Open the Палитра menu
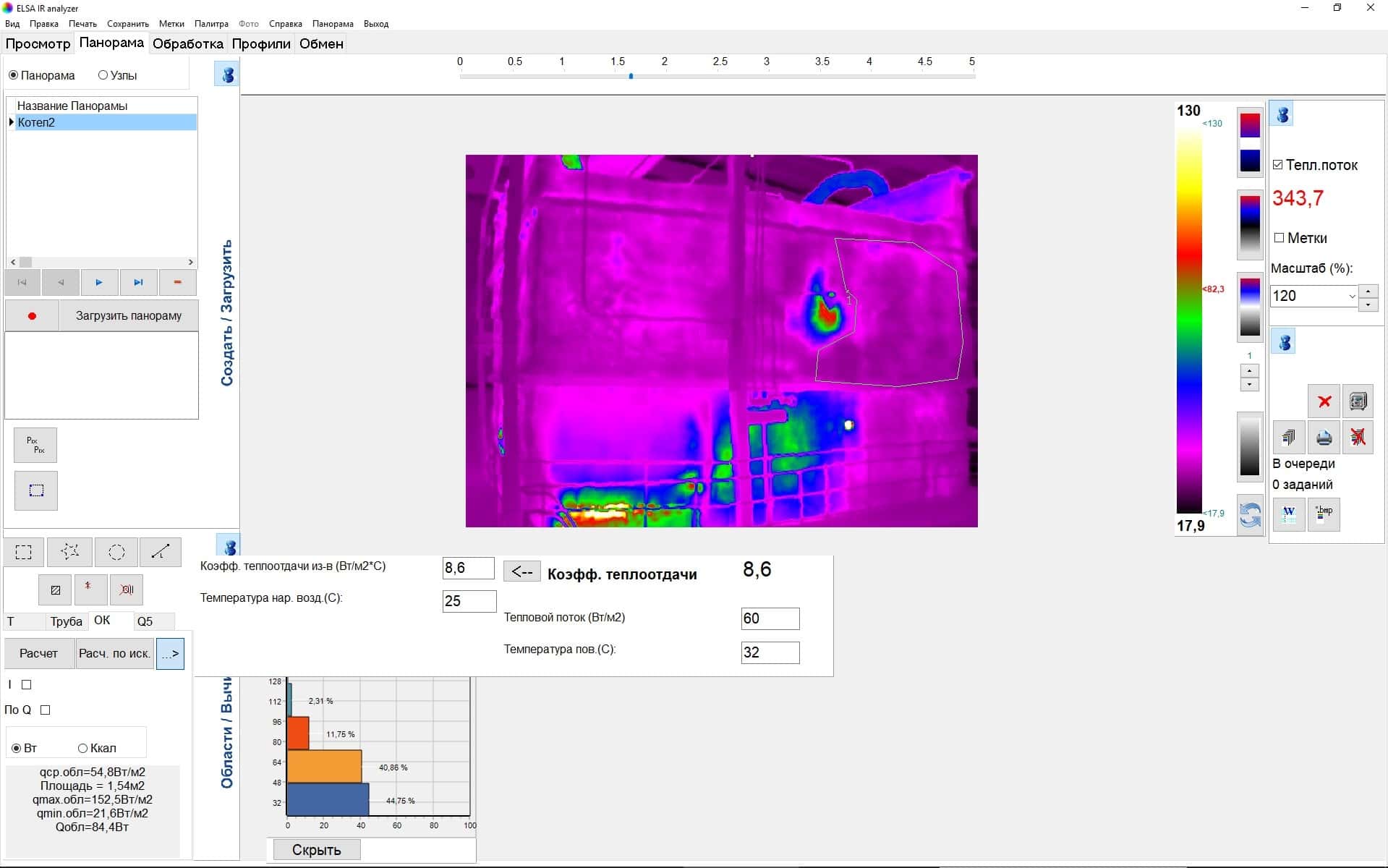1388x868 pixels. [211, 24]
